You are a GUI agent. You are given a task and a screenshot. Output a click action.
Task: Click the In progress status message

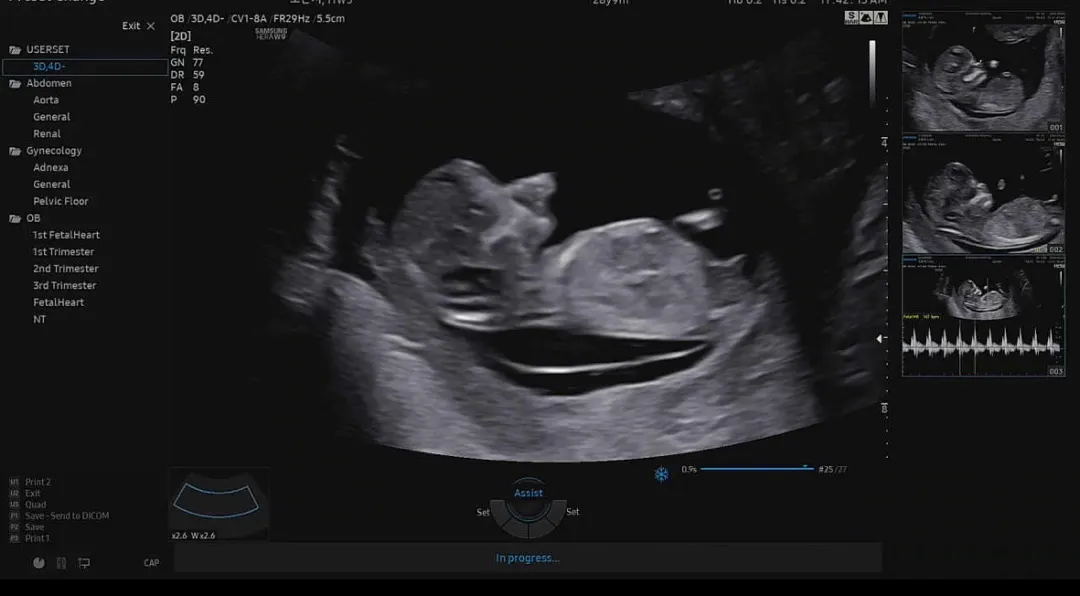click(528, 558)
